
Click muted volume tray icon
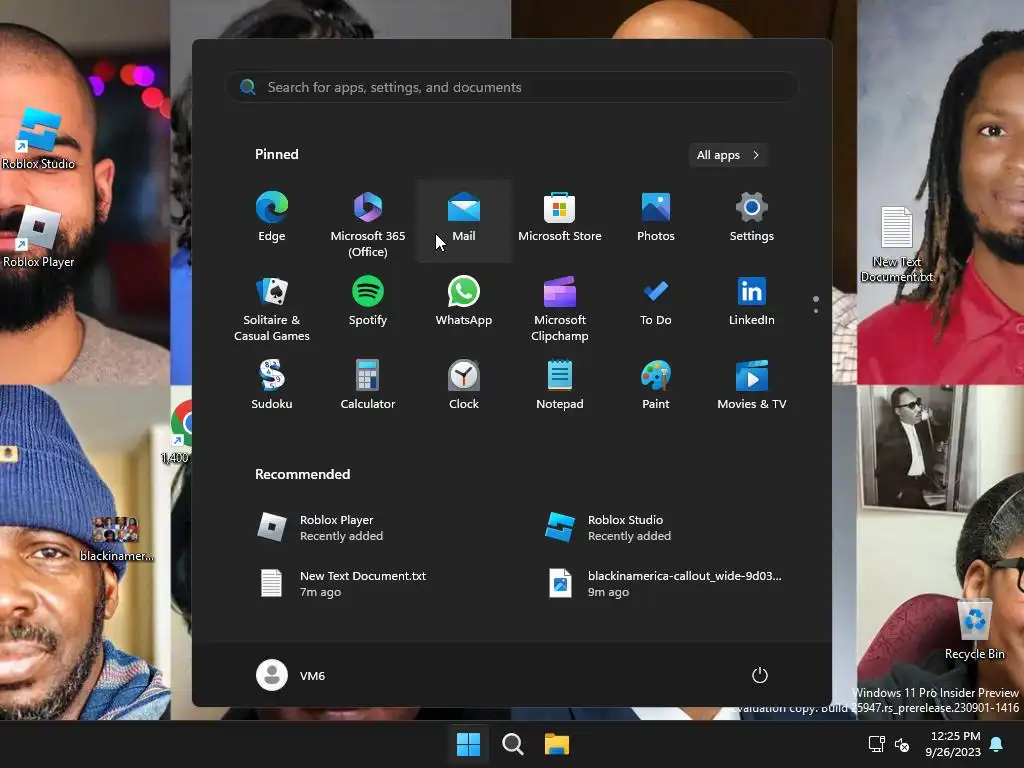coord(902,744)
